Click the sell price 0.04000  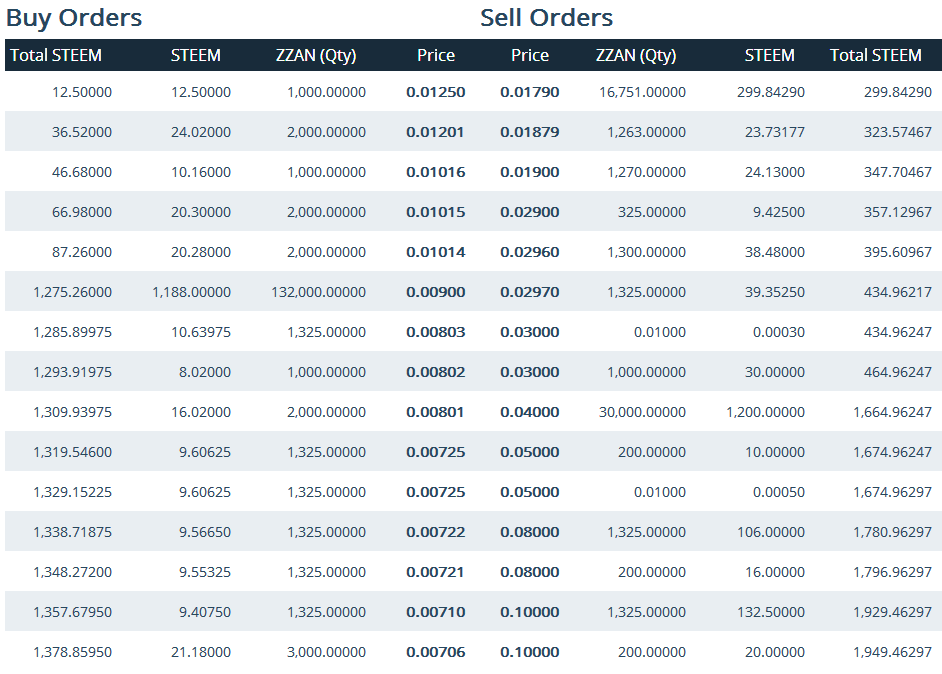point(530,412)
